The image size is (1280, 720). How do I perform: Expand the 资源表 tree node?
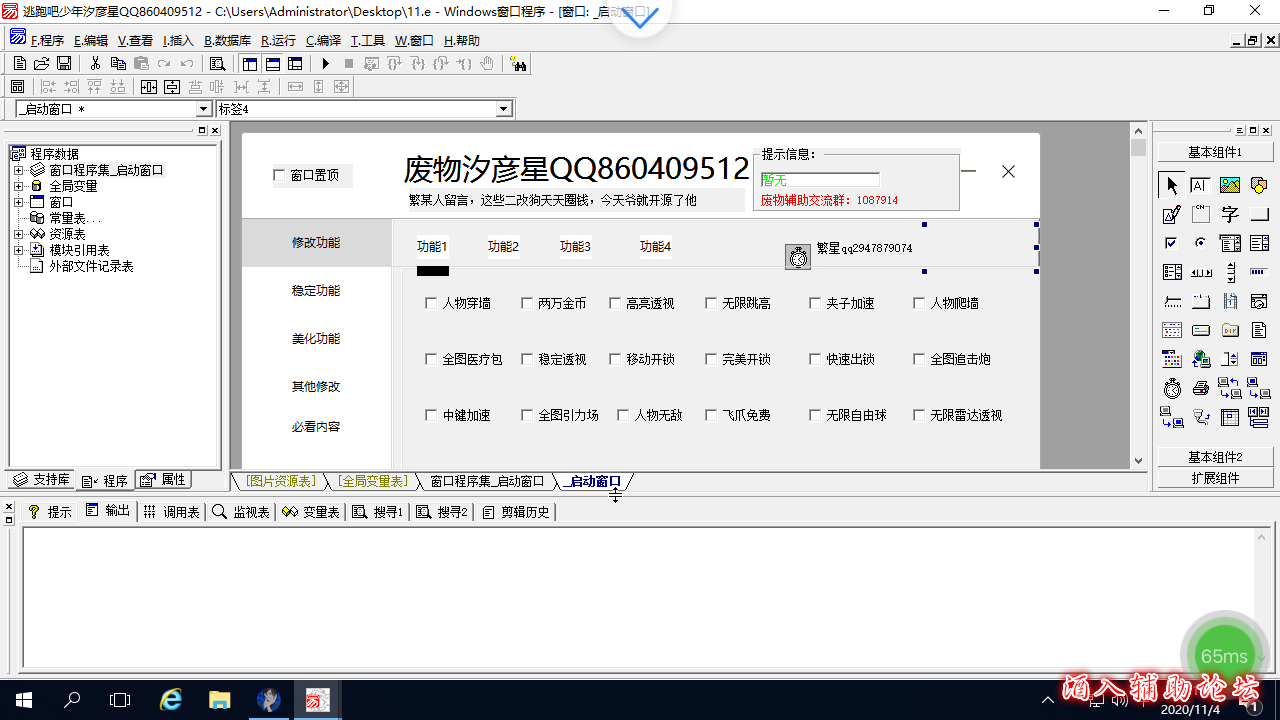coord(20,234)
